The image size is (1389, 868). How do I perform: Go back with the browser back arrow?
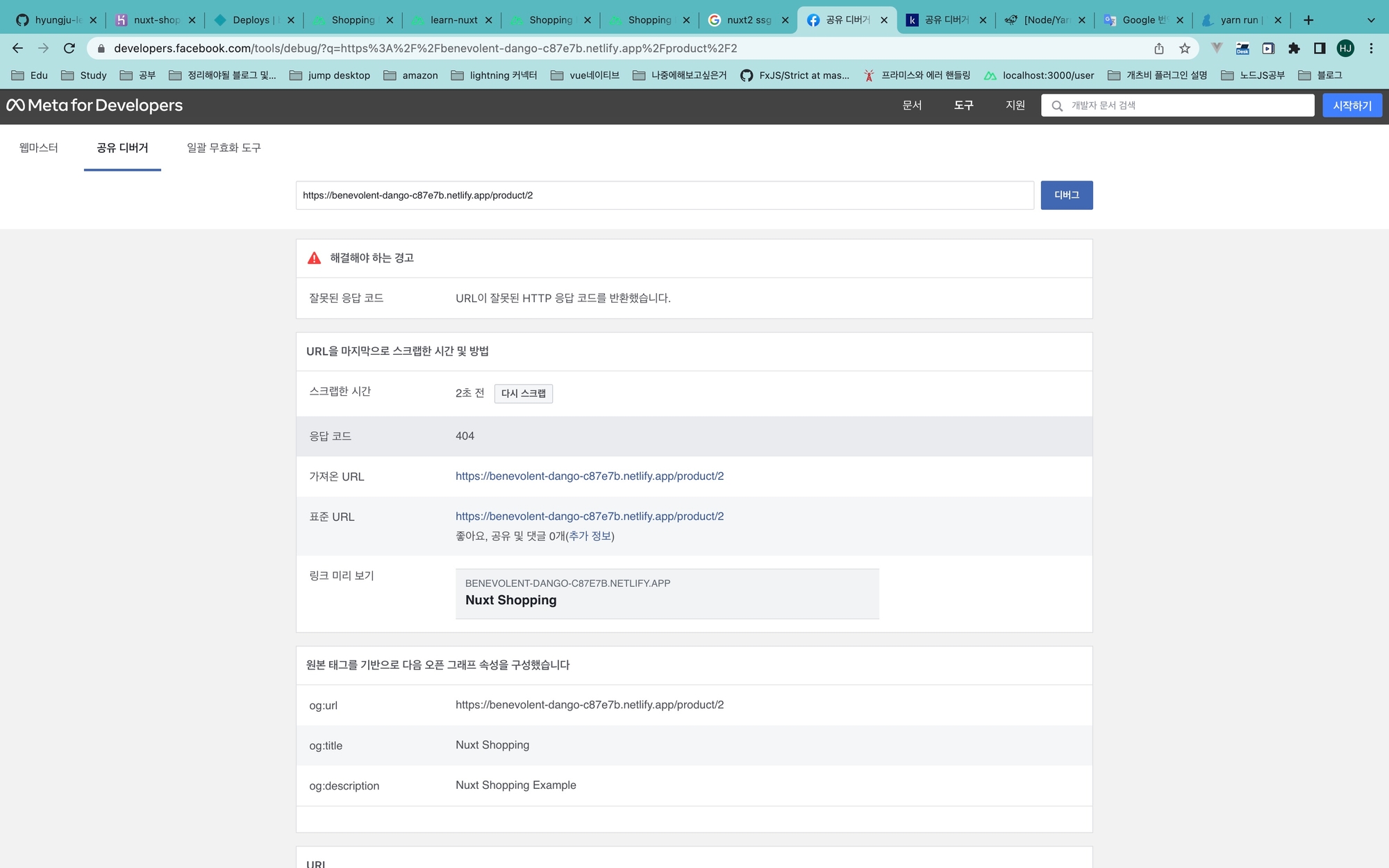pos(17,48)
